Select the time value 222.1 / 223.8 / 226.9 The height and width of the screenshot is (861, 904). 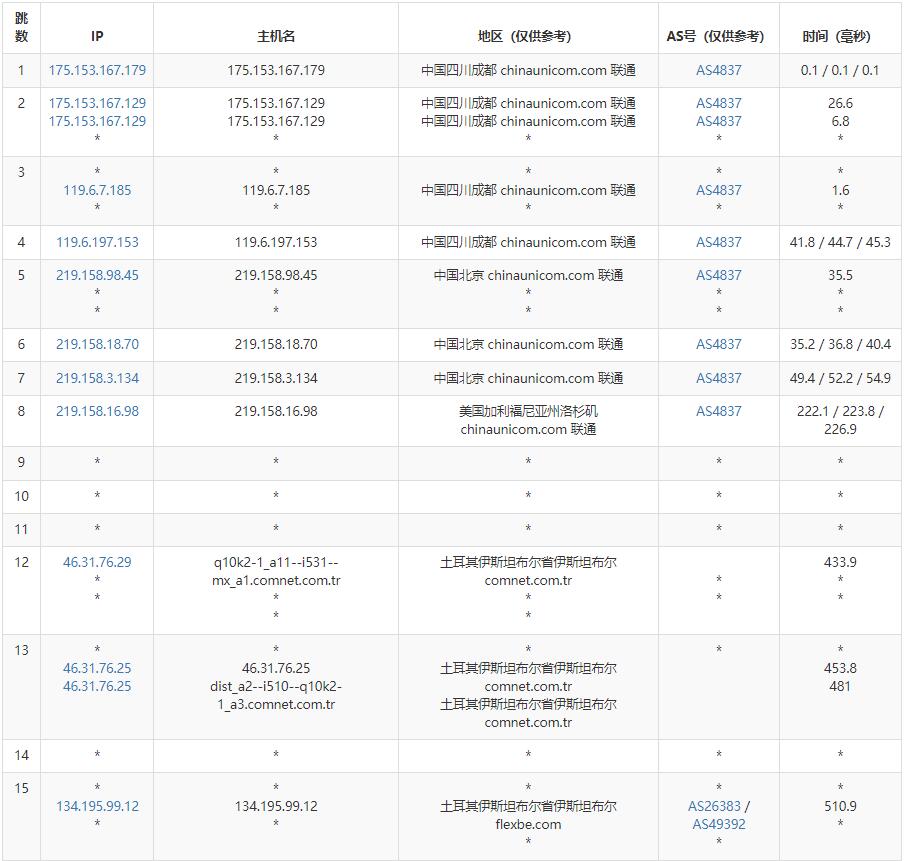pos(840,420)
